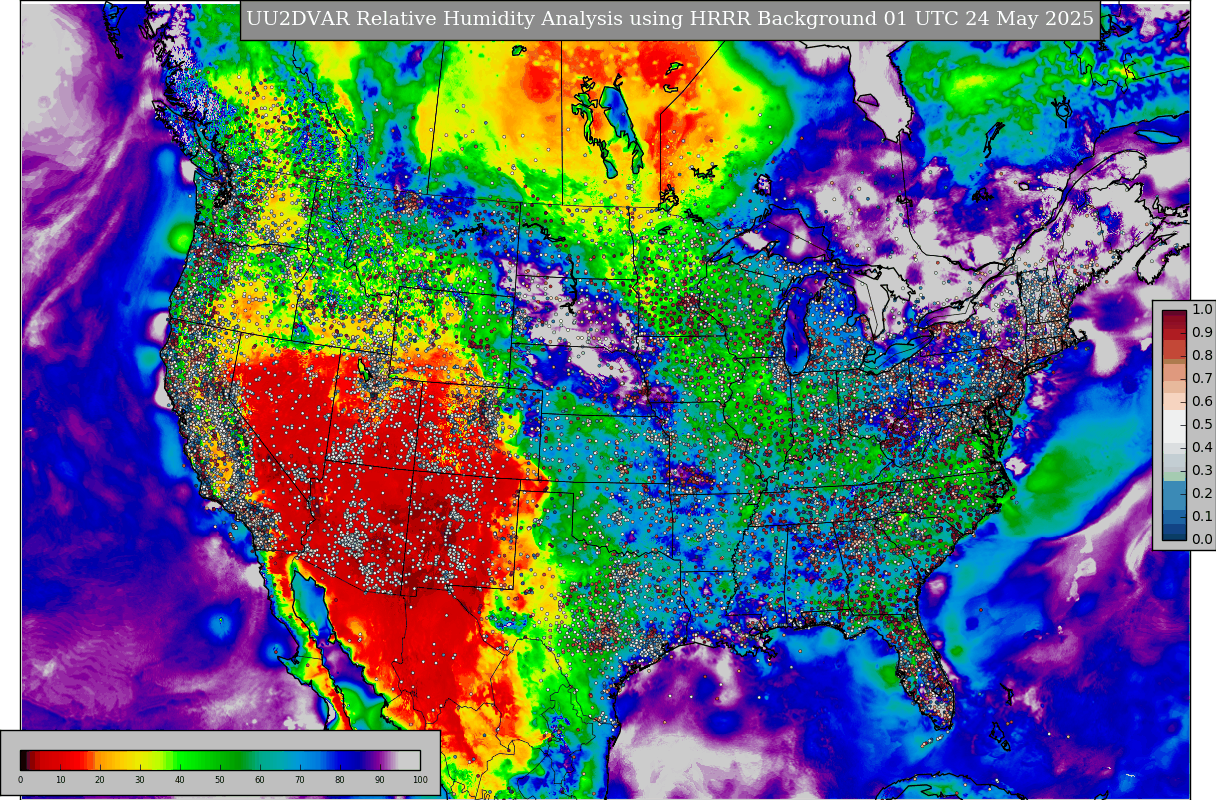Click the '60' tick label on the humidity scale
Screen dimensions: 1216x800
(x=260, y=780)
